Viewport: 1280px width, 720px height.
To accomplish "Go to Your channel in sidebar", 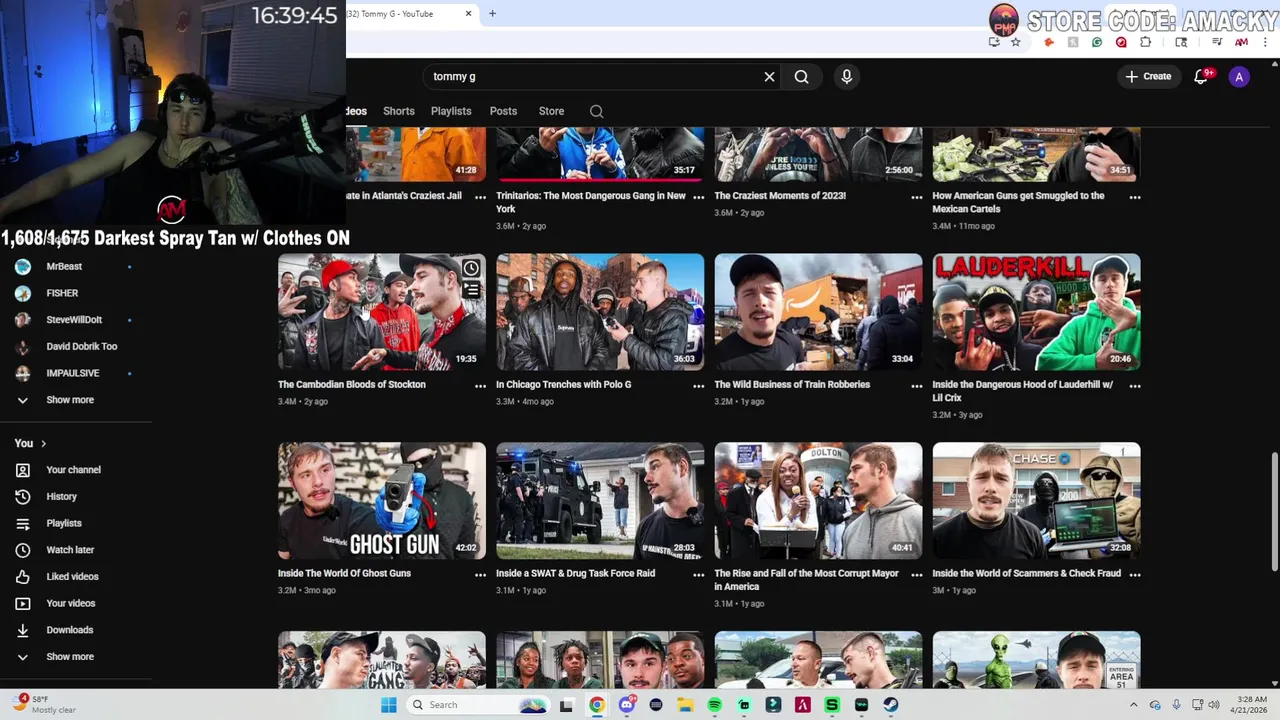I will click(75, 470).
